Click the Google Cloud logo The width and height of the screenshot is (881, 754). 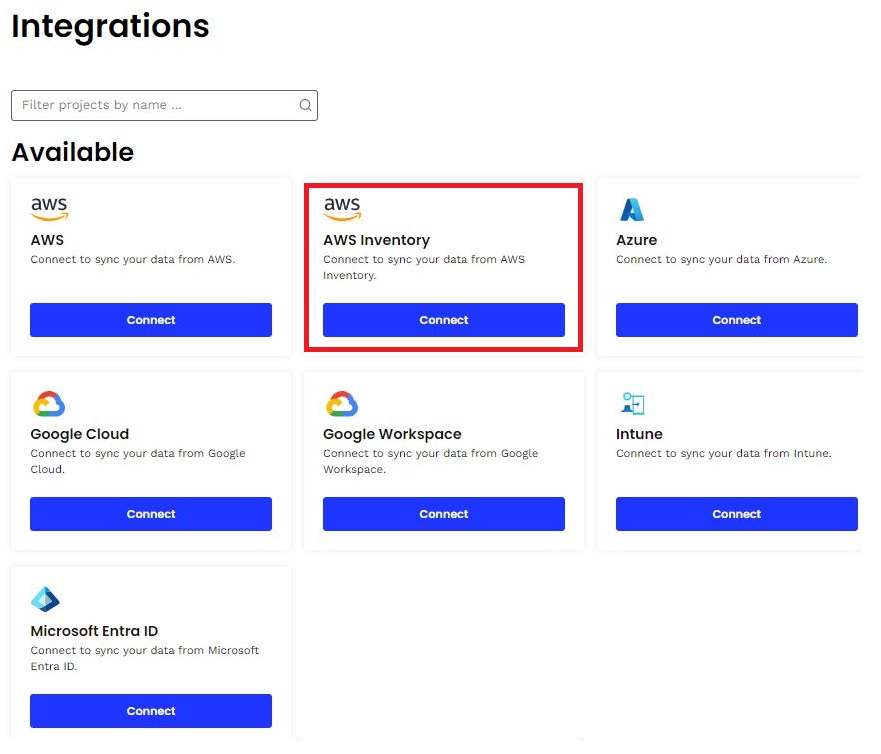coord(49,404)
